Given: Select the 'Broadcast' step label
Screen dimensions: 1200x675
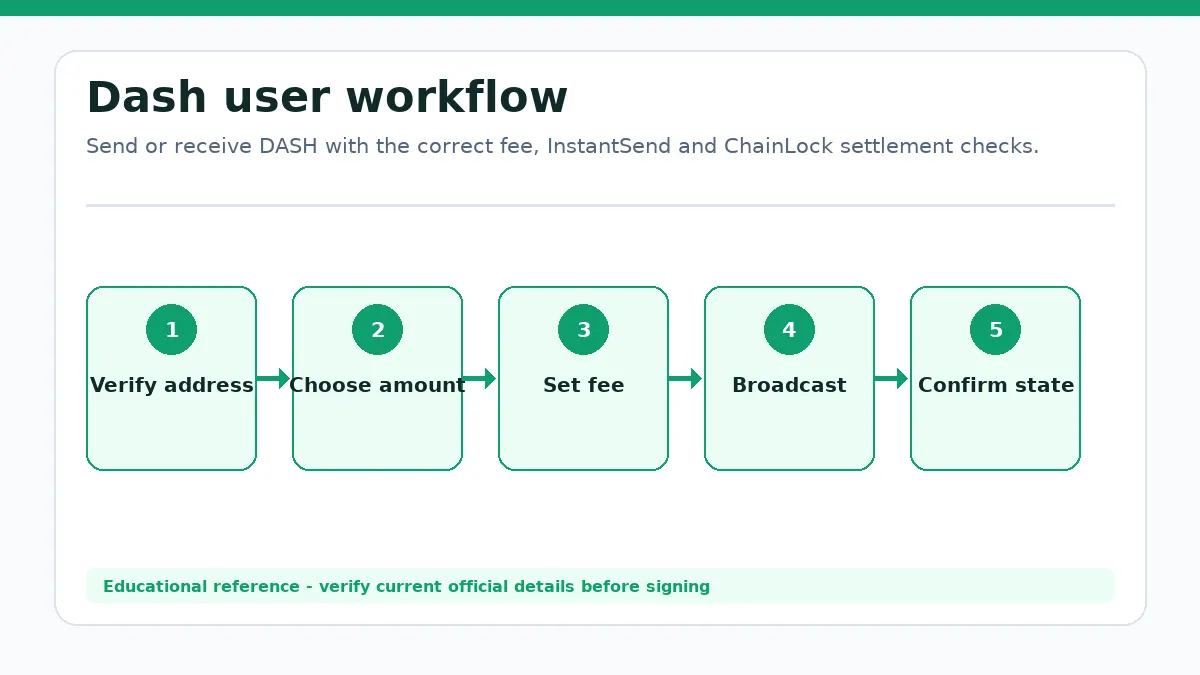Looking at the screenshot, I should coord(789,385).
